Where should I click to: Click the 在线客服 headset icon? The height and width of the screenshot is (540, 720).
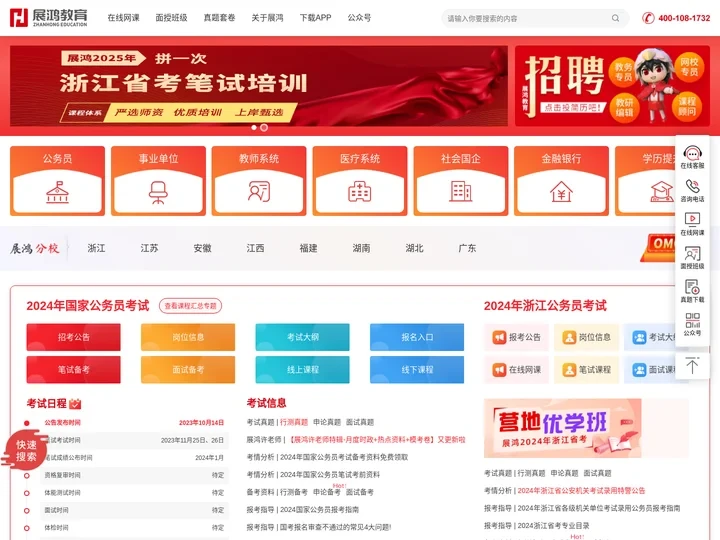692,152
